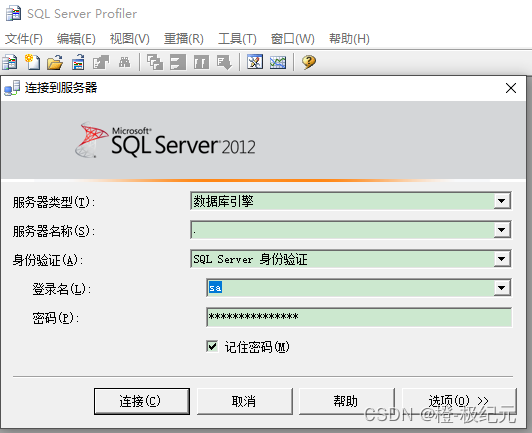Open the 帮助(H) menu

tap(349, 39)
